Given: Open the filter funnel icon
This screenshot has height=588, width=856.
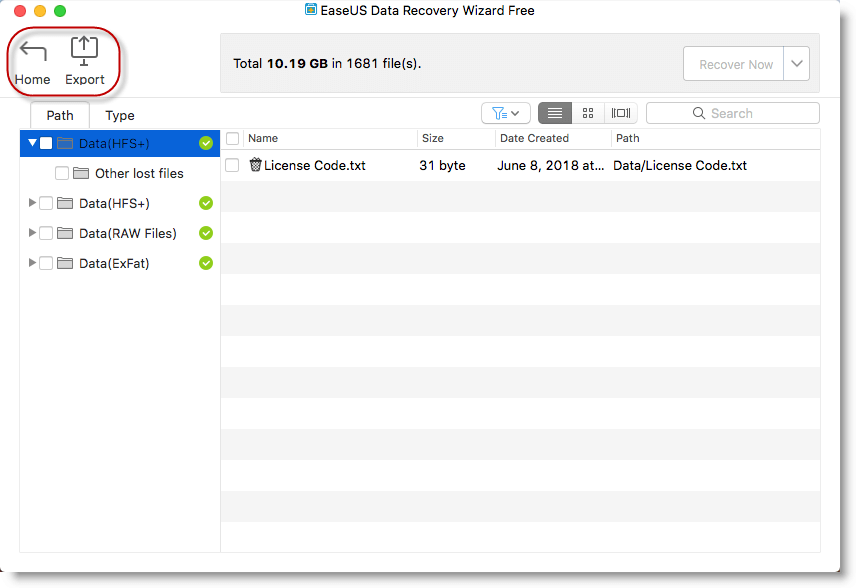Looking at the screenshot, I should (x=501, y=113).
